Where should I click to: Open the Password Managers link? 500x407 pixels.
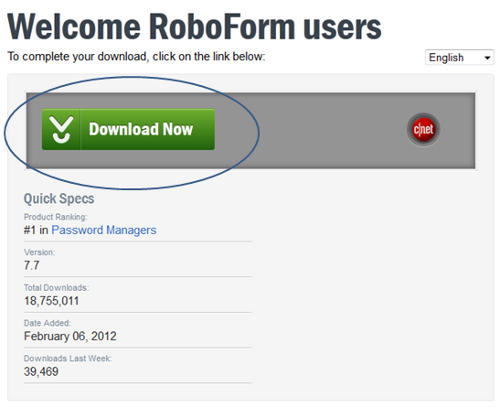[x=104, y=230]
